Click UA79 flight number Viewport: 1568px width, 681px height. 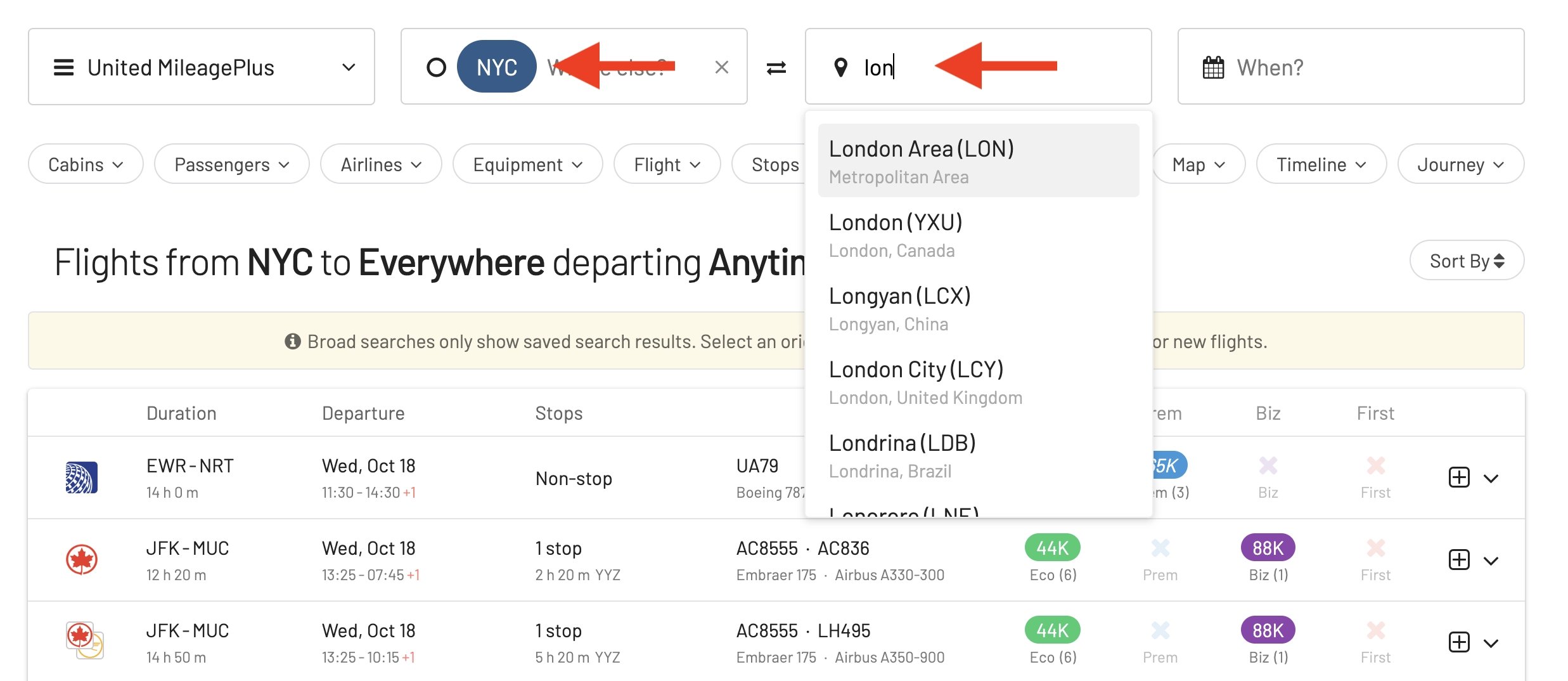point(757,465)
